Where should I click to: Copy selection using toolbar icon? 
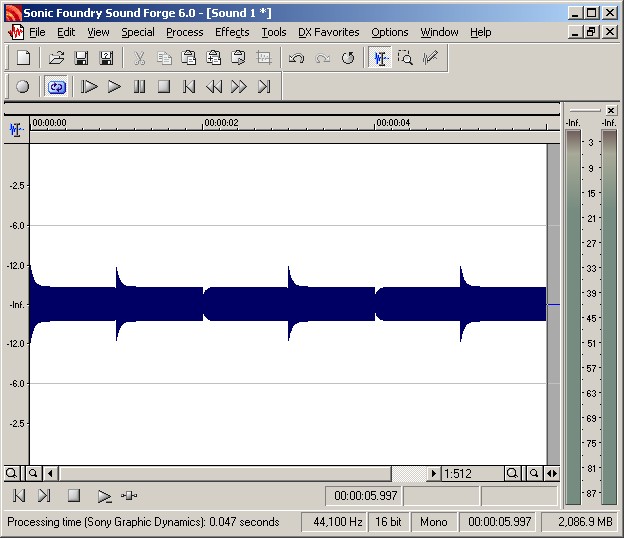point(164,58)
